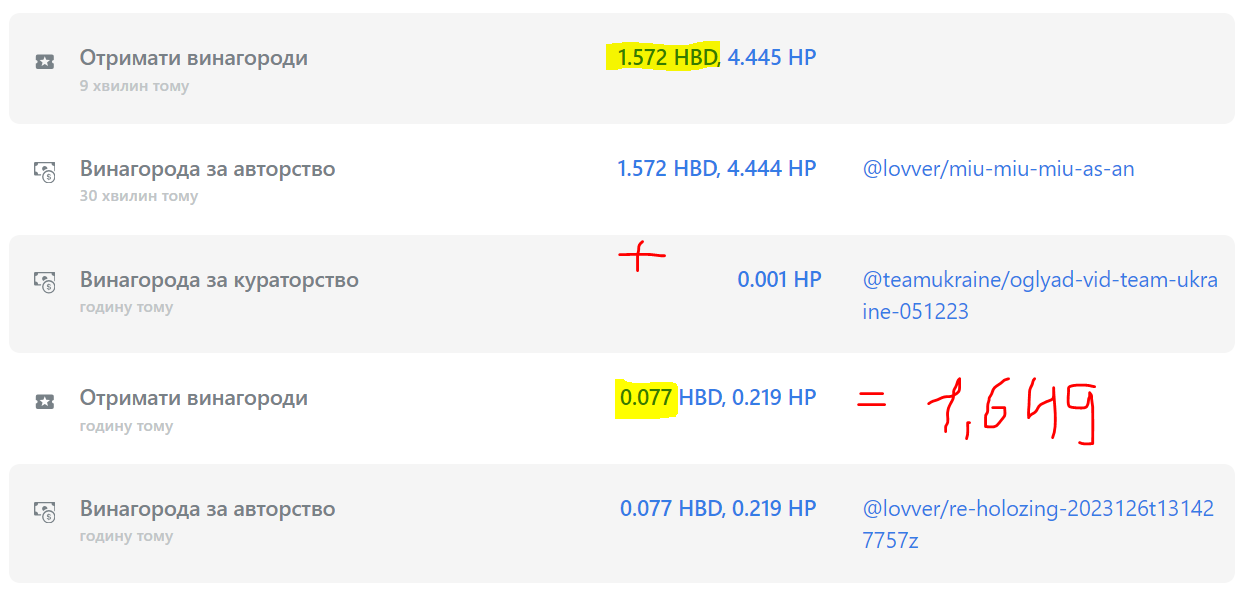Click the icon beside Винагорода за кураторство

[45, 283]
